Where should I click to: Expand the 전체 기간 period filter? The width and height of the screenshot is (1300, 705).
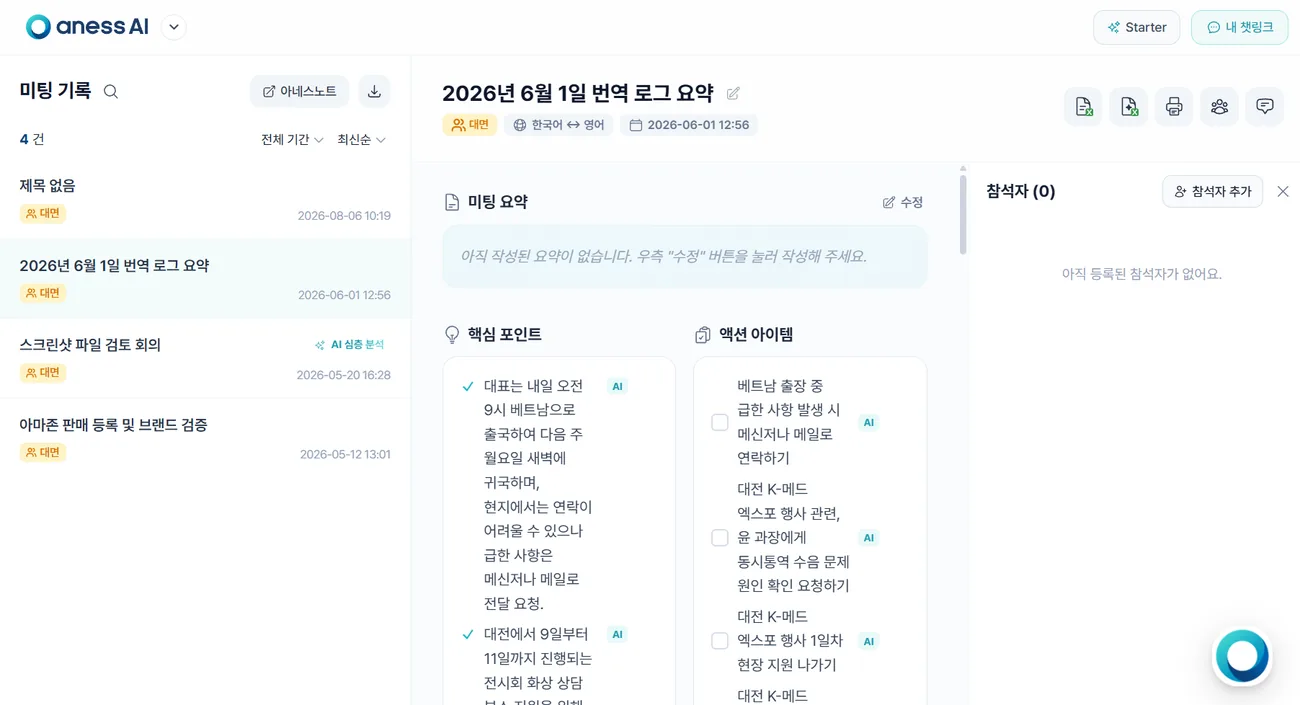click(292, 140)
